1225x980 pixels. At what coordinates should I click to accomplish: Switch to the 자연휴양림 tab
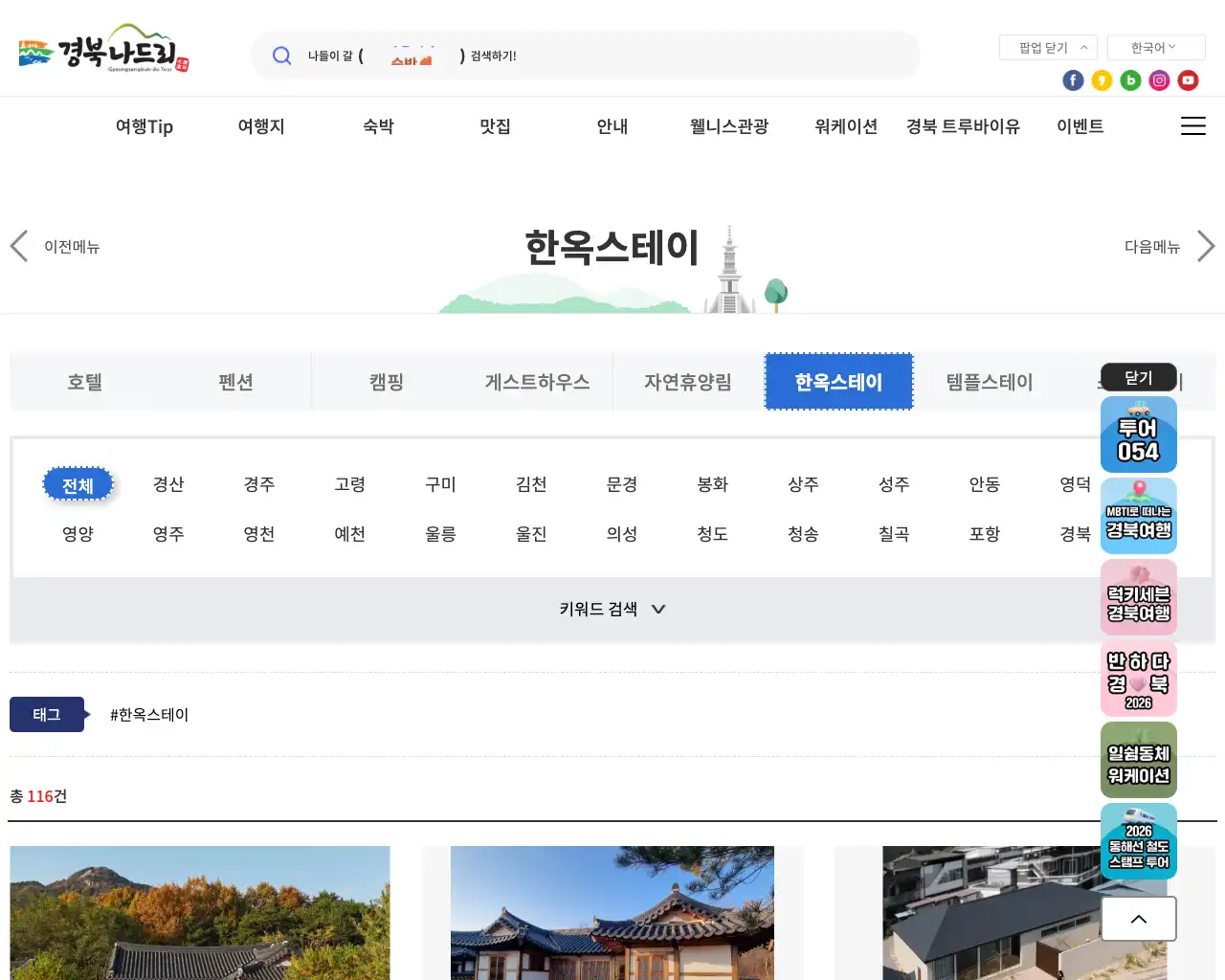(x=688, y=382)
